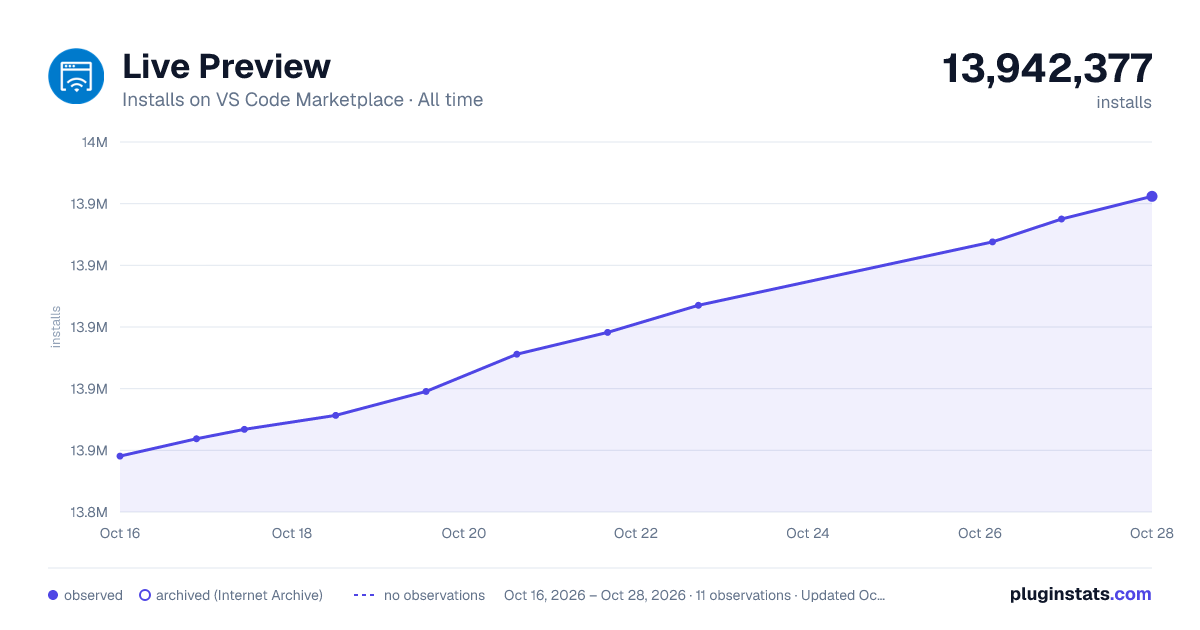Viewport: 1200px width, 630px height.
Task: Click the "Installs on VS Code Marketplace · All time" subtitle
Action: pos(302,100)
